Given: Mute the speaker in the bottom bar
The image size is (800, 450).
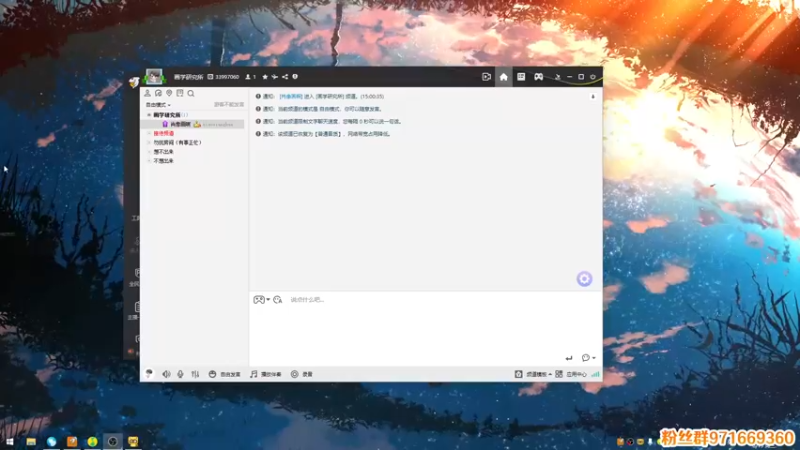Looking at the screenshot, I should 166,374.
